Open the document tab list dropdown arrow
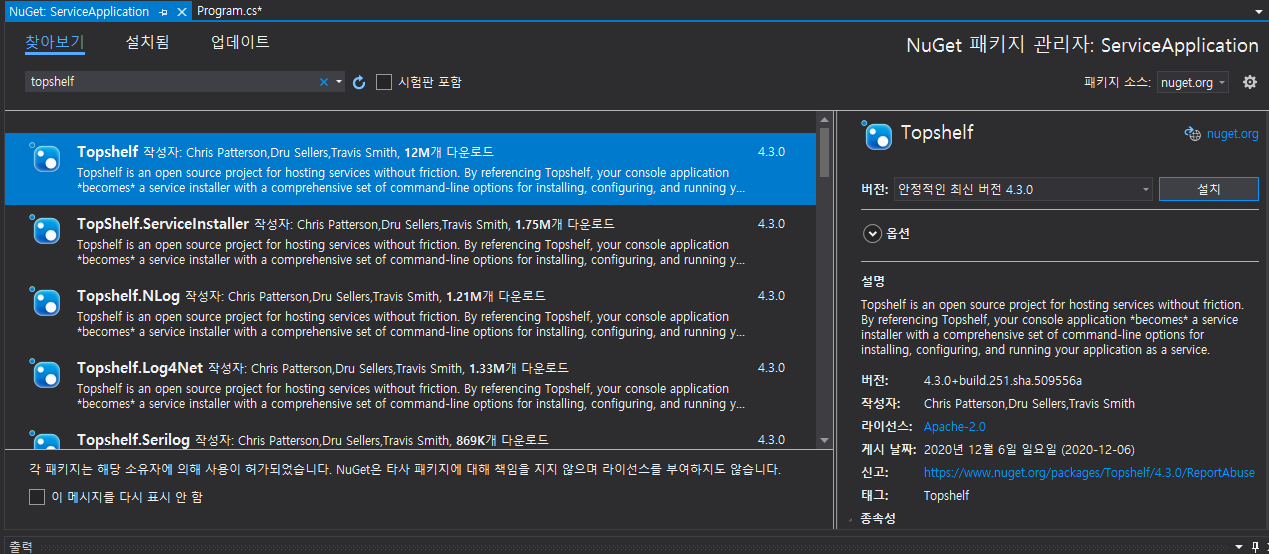The height and width of the screenshot is (554, 1269). pos(1258,11)
